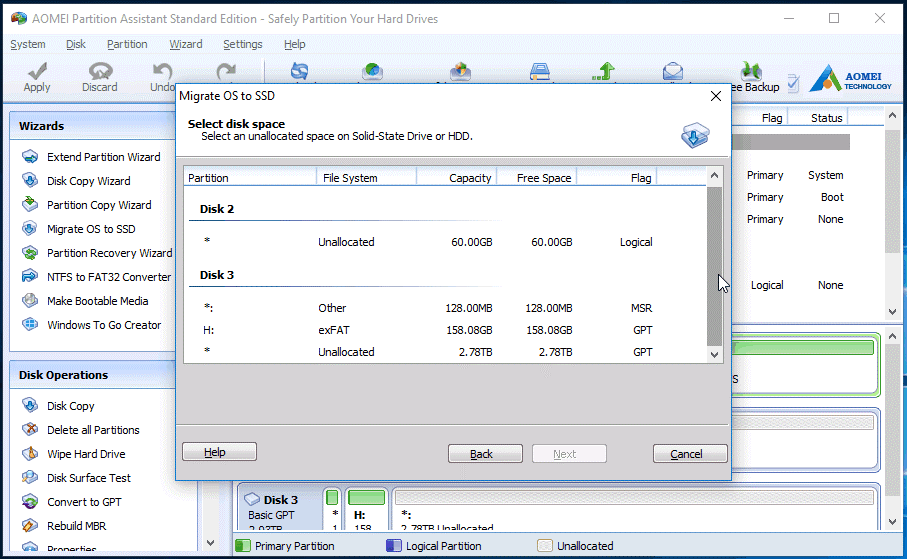Click the Disk 3 group heading in the list
This screenshot has width=907, height=559.
tap(217, 275)
